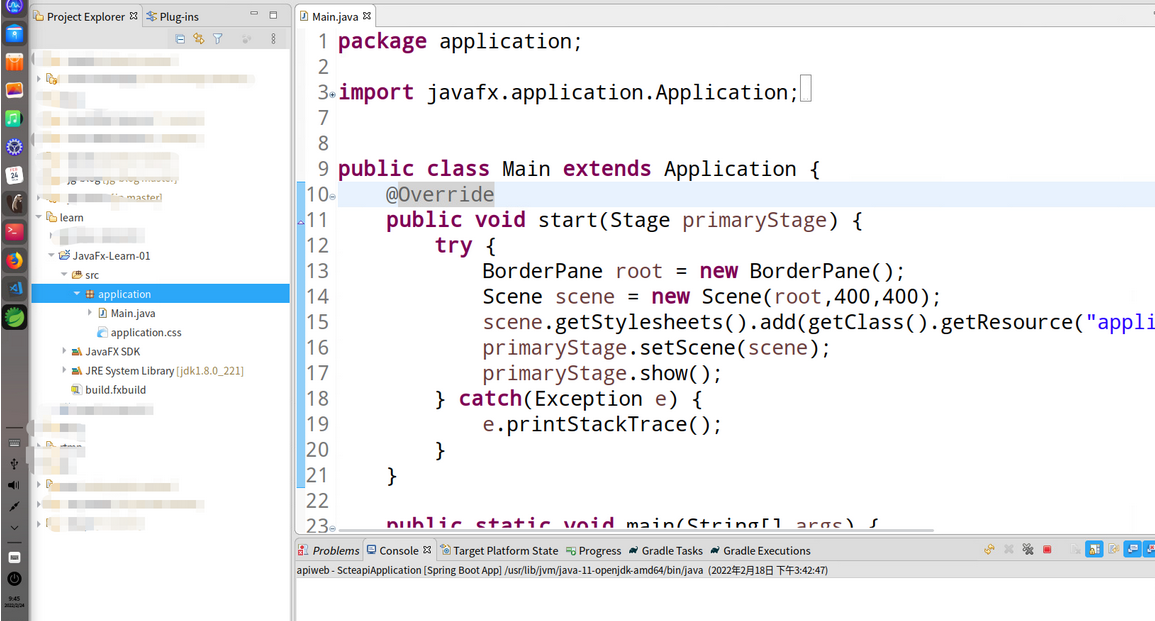This screenshot has height=621, width=1155.
Task: Expand the folded import block on line 3
Action: click(332, 94)
